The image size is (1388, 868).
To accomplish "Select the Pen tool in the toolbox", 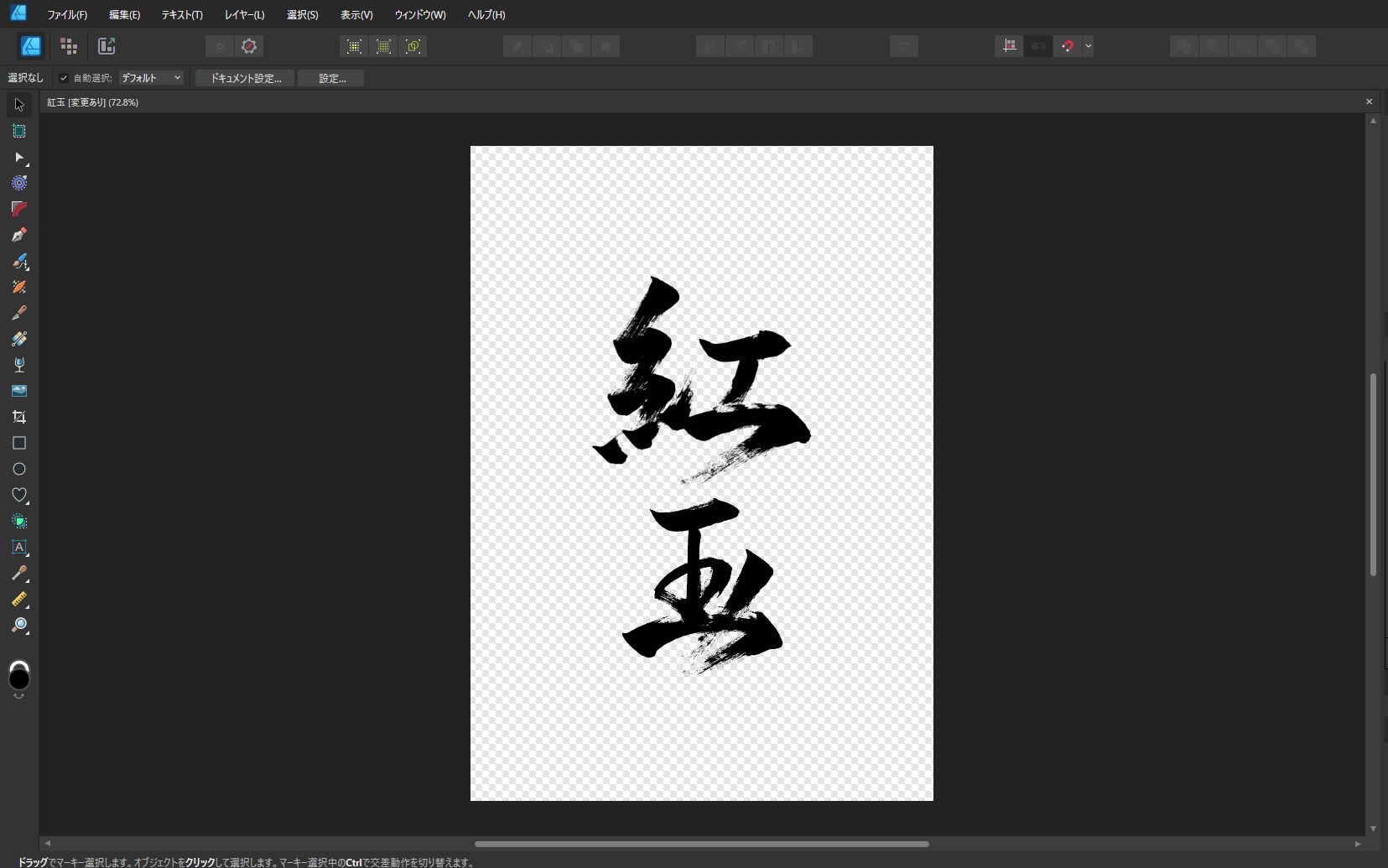I will pos(19,235).
